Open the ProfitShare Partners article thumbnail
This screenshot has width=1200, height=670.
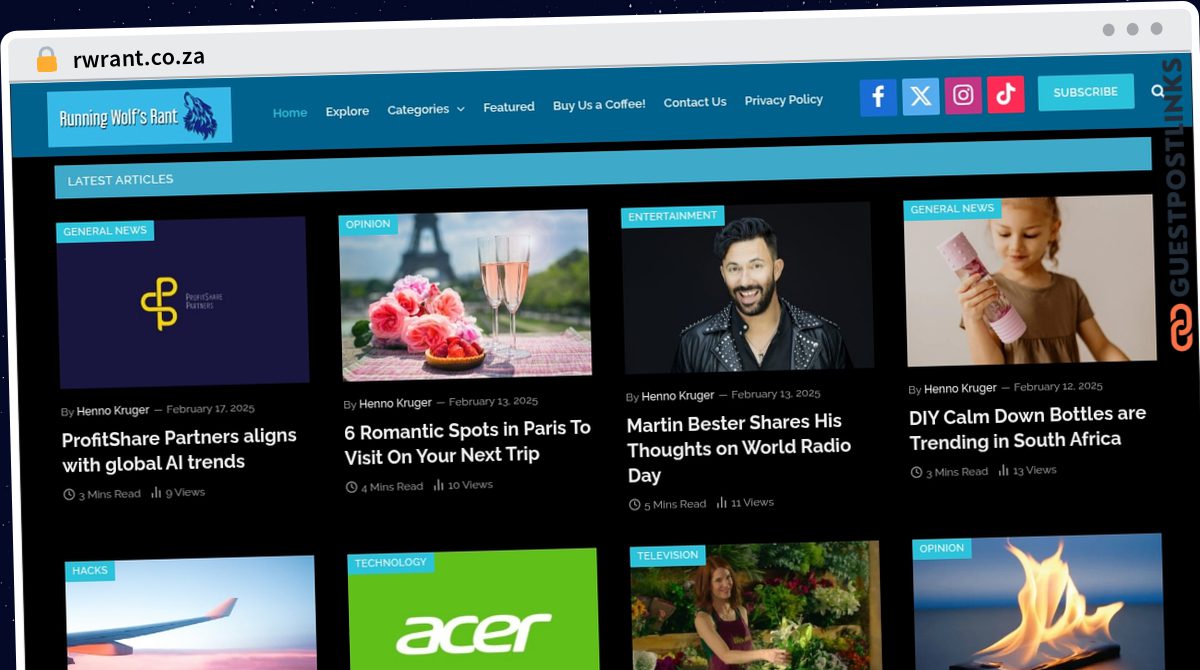click(182, 302)
